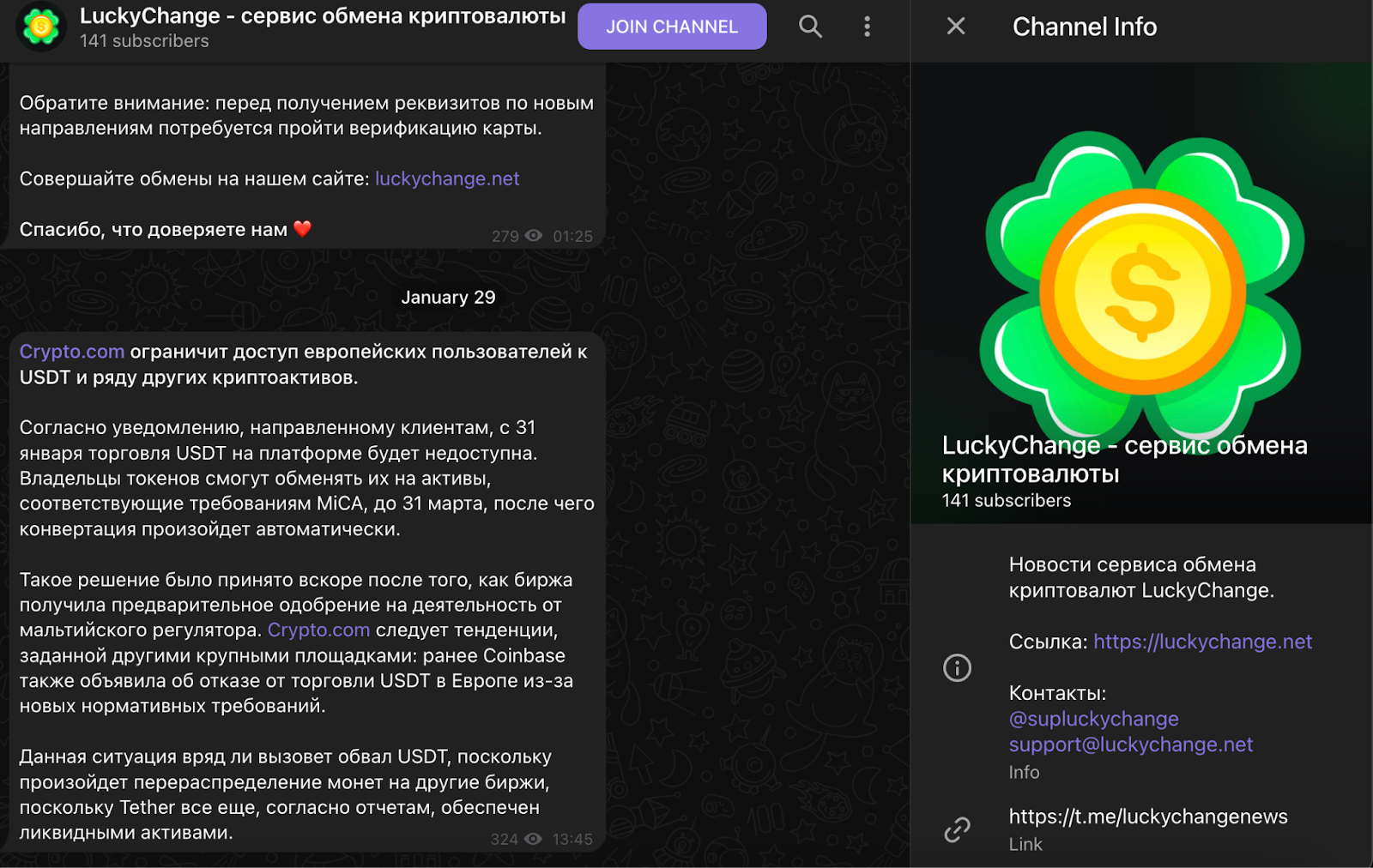
Task: Open the @supluckychange contact
Action: (1094, 719)
